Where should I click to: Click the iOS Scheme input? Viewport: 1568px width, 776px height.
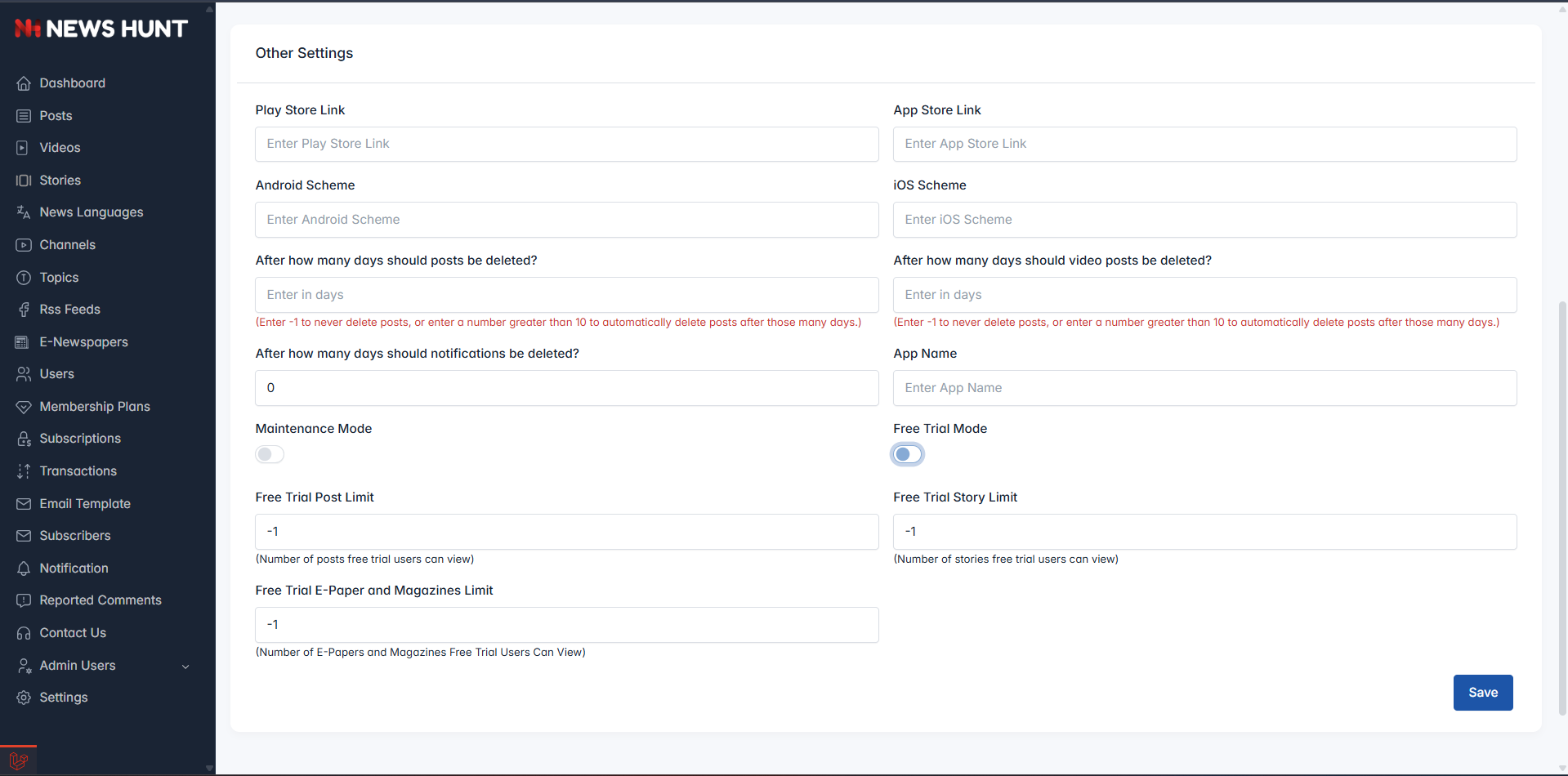point(1205,220)
